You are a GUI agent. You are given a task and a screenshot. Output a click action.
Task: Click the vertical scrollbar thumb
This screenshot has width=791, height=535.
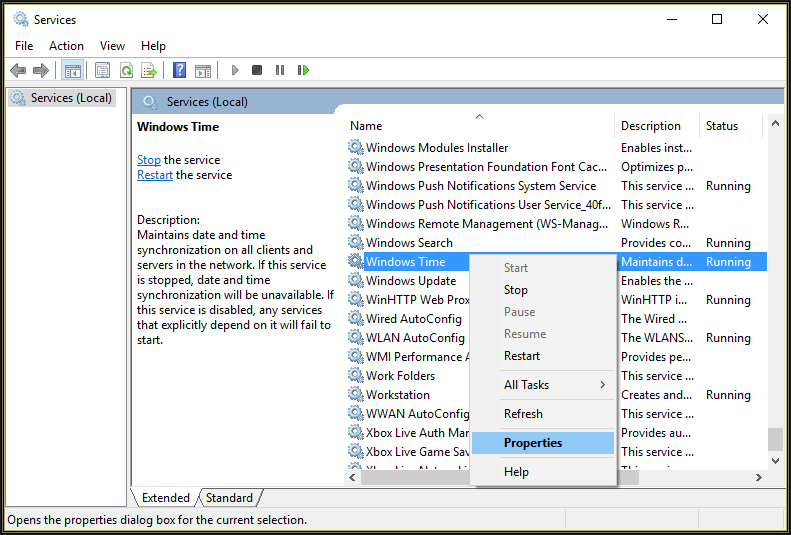(x=776, y=439)
